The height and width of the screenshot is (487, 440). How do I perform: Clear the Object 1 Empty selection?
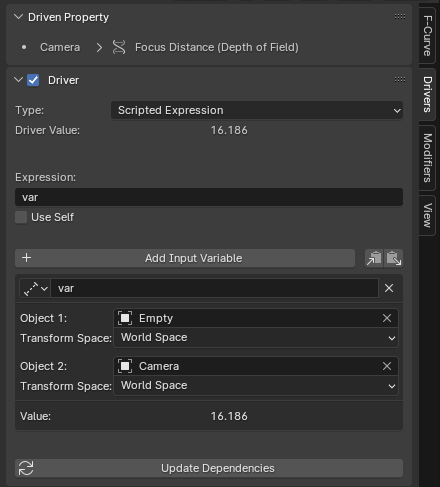387,318
